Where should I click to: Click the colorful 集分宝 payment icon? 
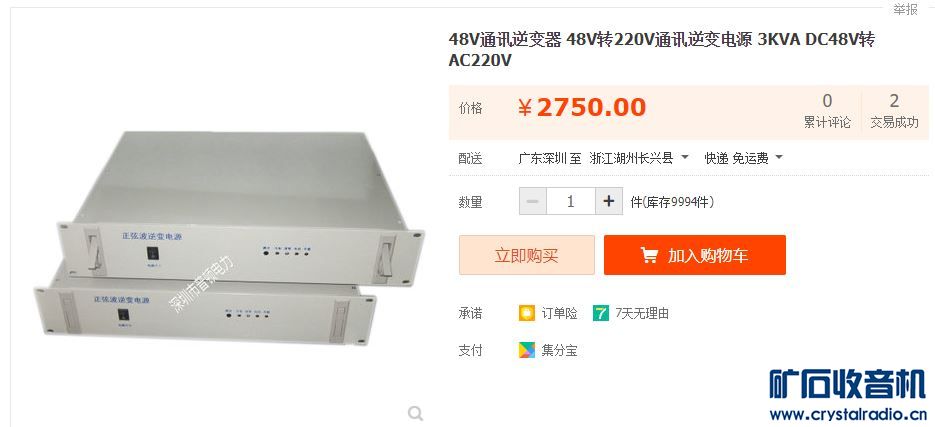[x=527, y=349]
